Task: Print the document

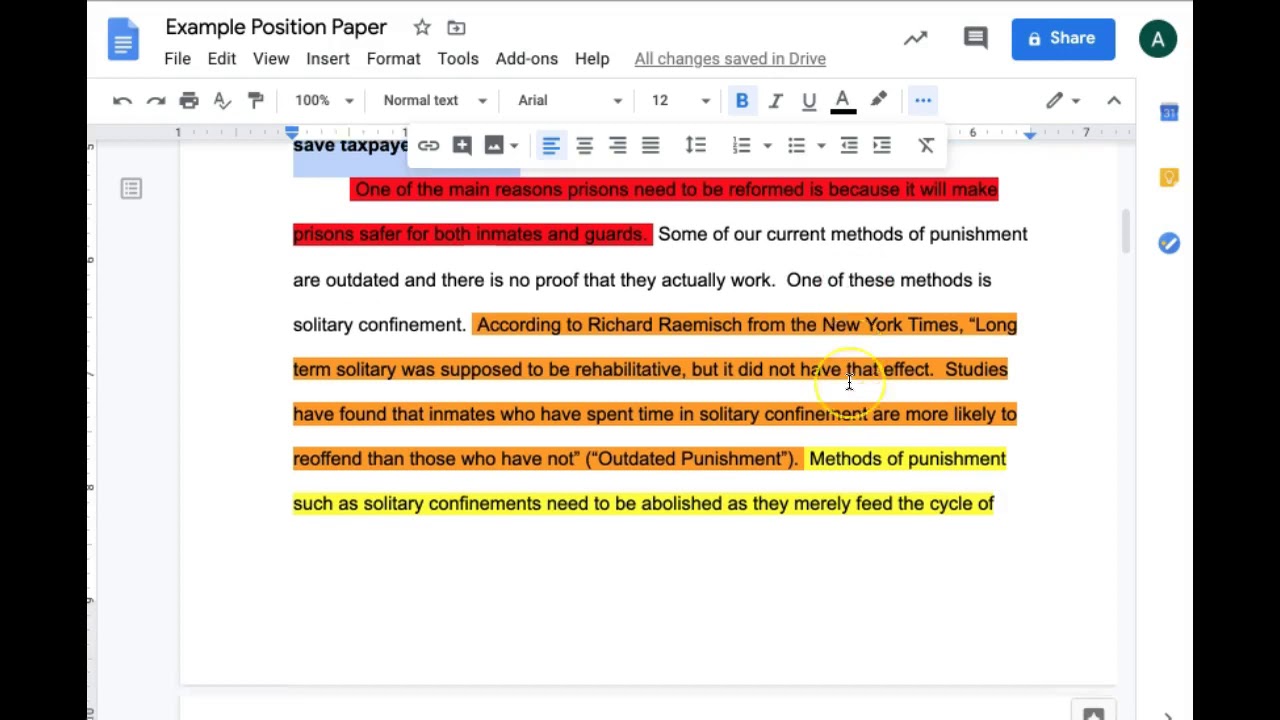Action: [x=189, y=100]
